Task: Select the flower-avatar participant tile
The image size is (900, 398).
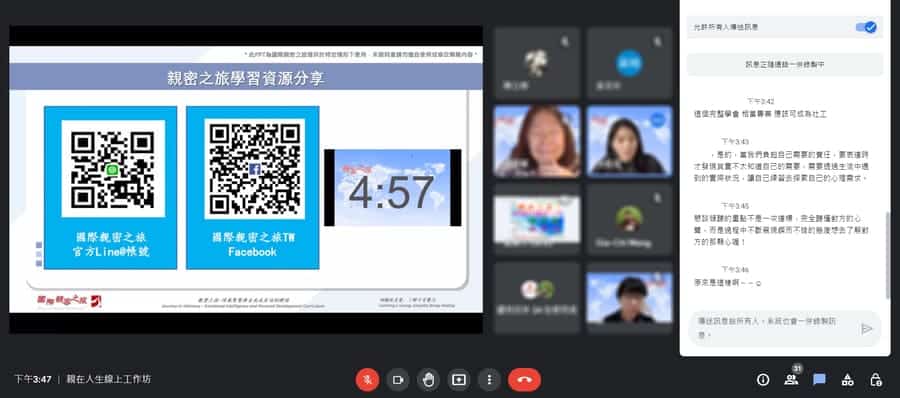Action: pos(537,63)
